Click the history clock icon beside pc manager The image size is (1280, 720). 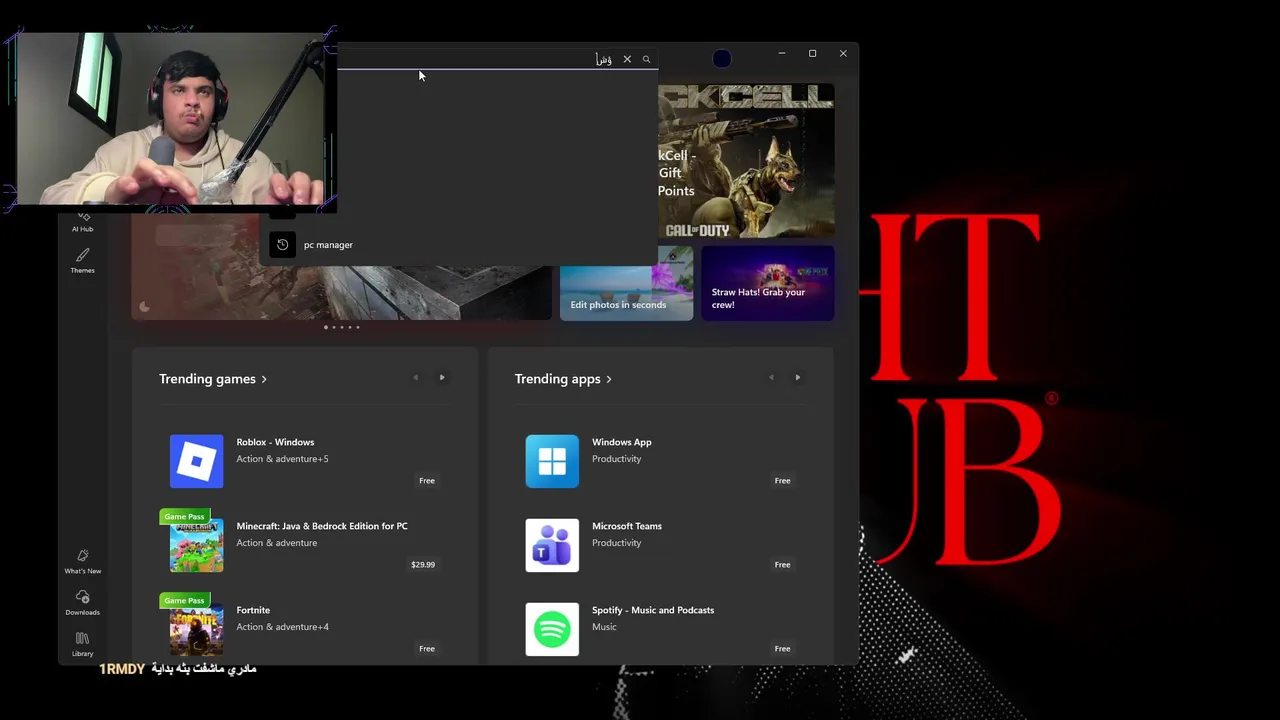(x=282, y=245)
